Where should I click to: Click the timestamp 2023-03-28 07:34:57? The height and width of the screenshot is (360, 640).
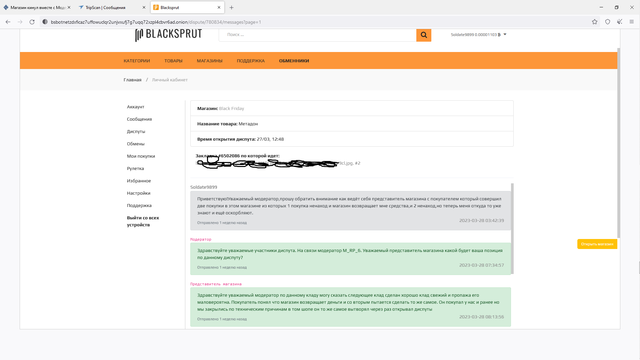pos(481,265)
